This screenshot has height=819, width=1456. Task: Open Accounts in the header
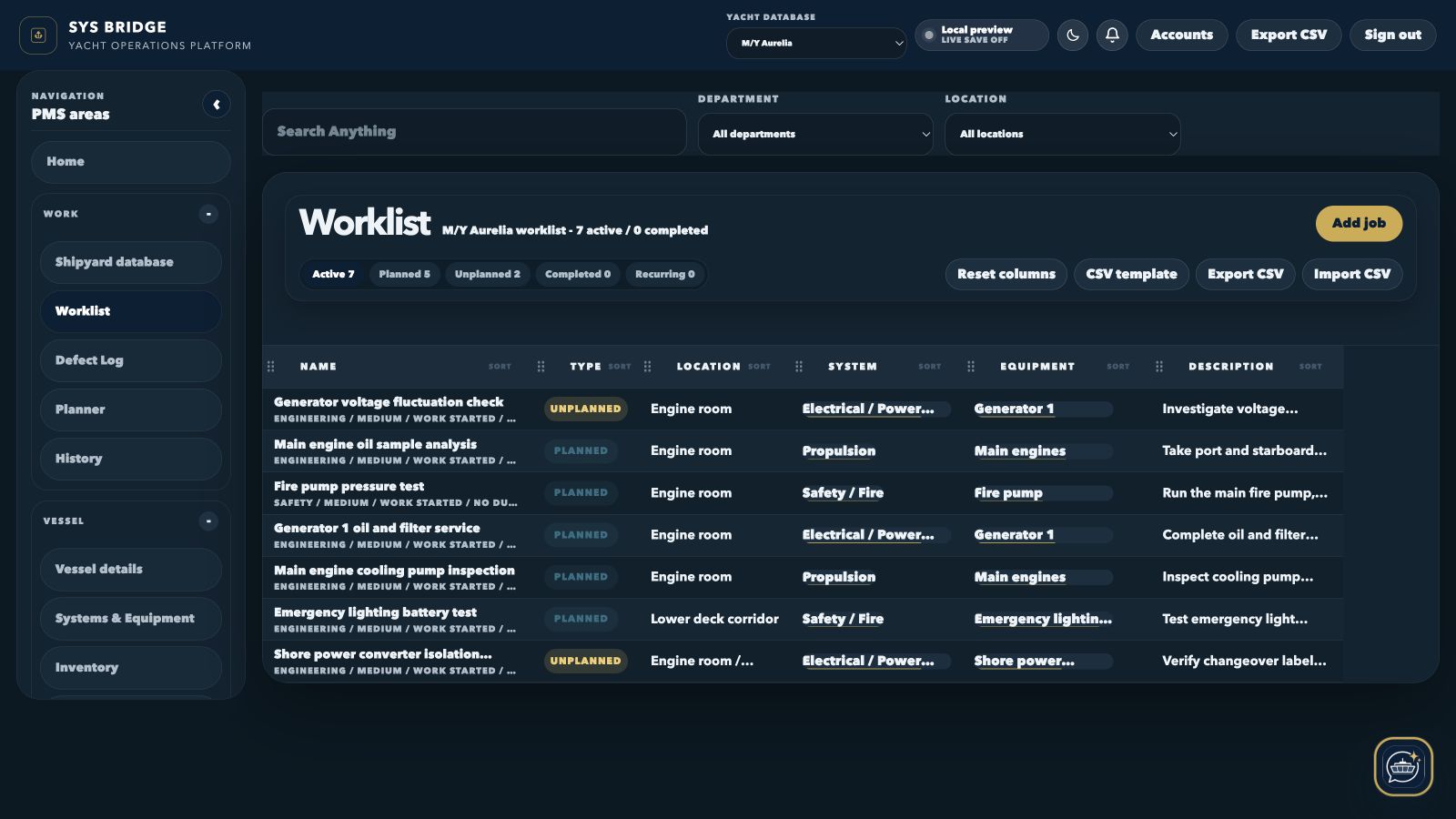point(1181,35)
